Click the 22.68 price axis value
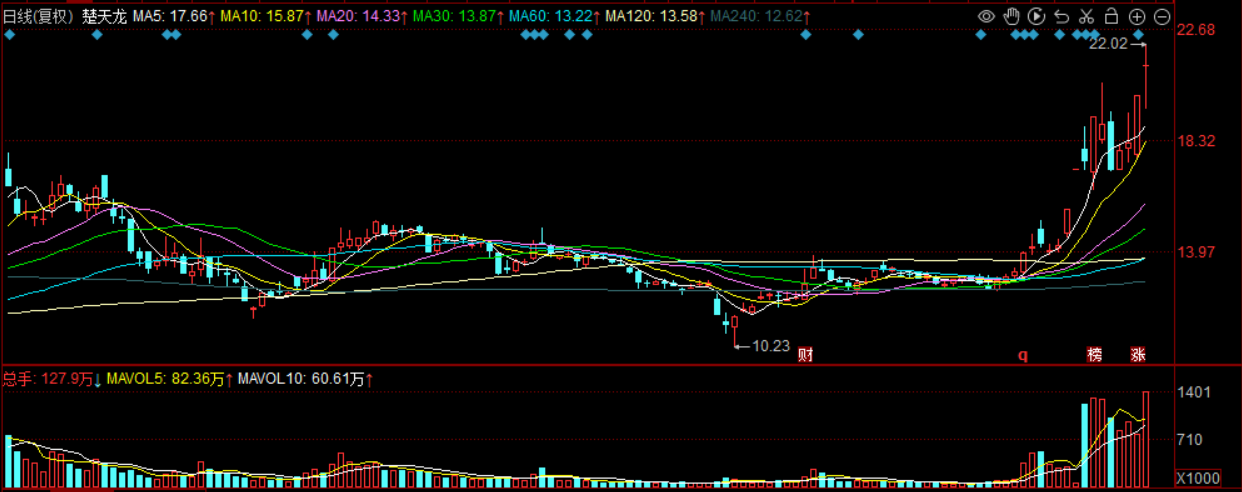The image size is (1242, 492). (x=1196, y=30)
